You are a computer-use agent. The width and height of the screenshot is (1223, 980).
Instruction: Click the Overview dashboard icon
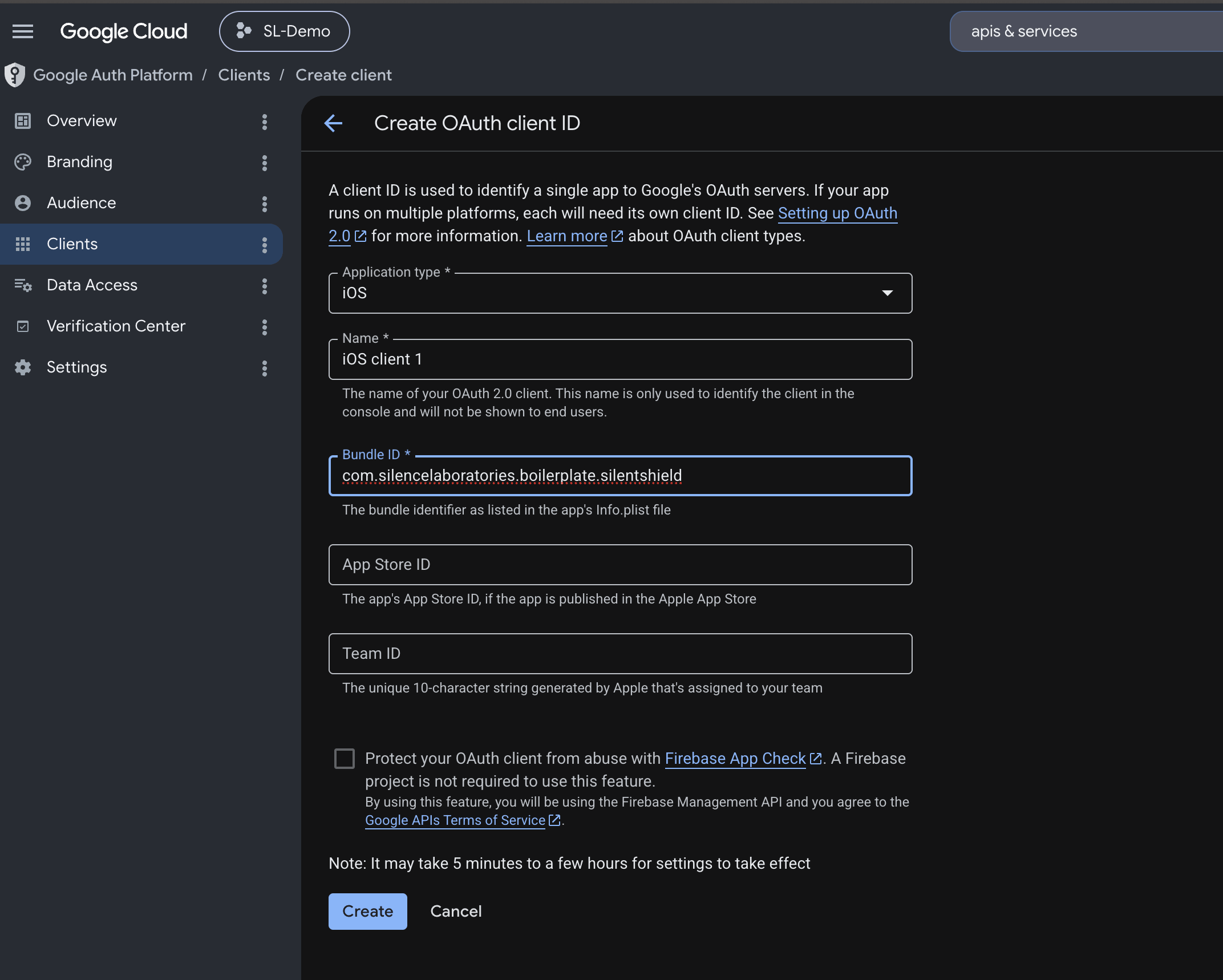(23, 121)
